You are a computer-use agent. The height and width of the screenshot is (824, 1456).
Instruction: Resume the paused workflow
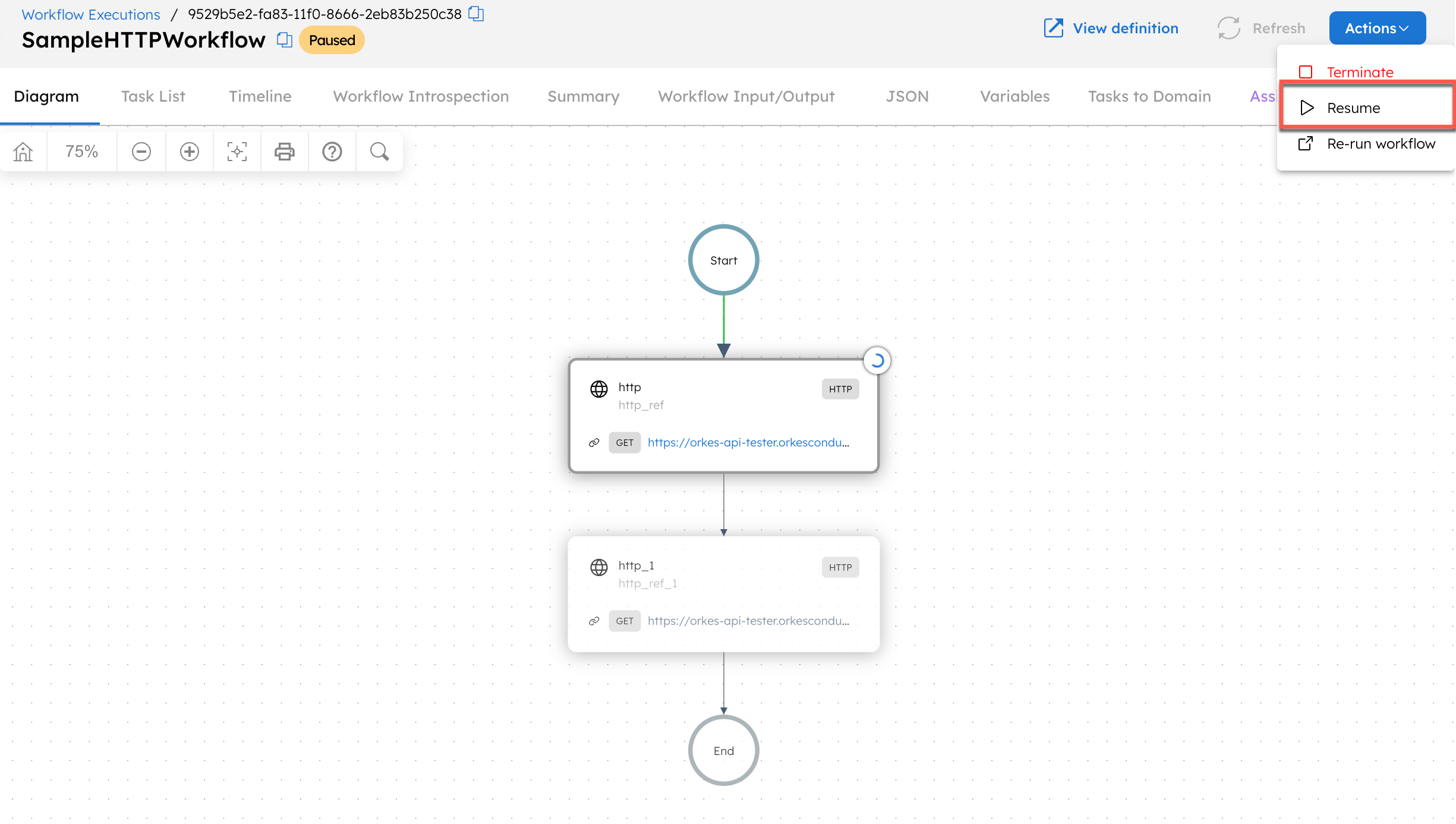(1353, 108)
